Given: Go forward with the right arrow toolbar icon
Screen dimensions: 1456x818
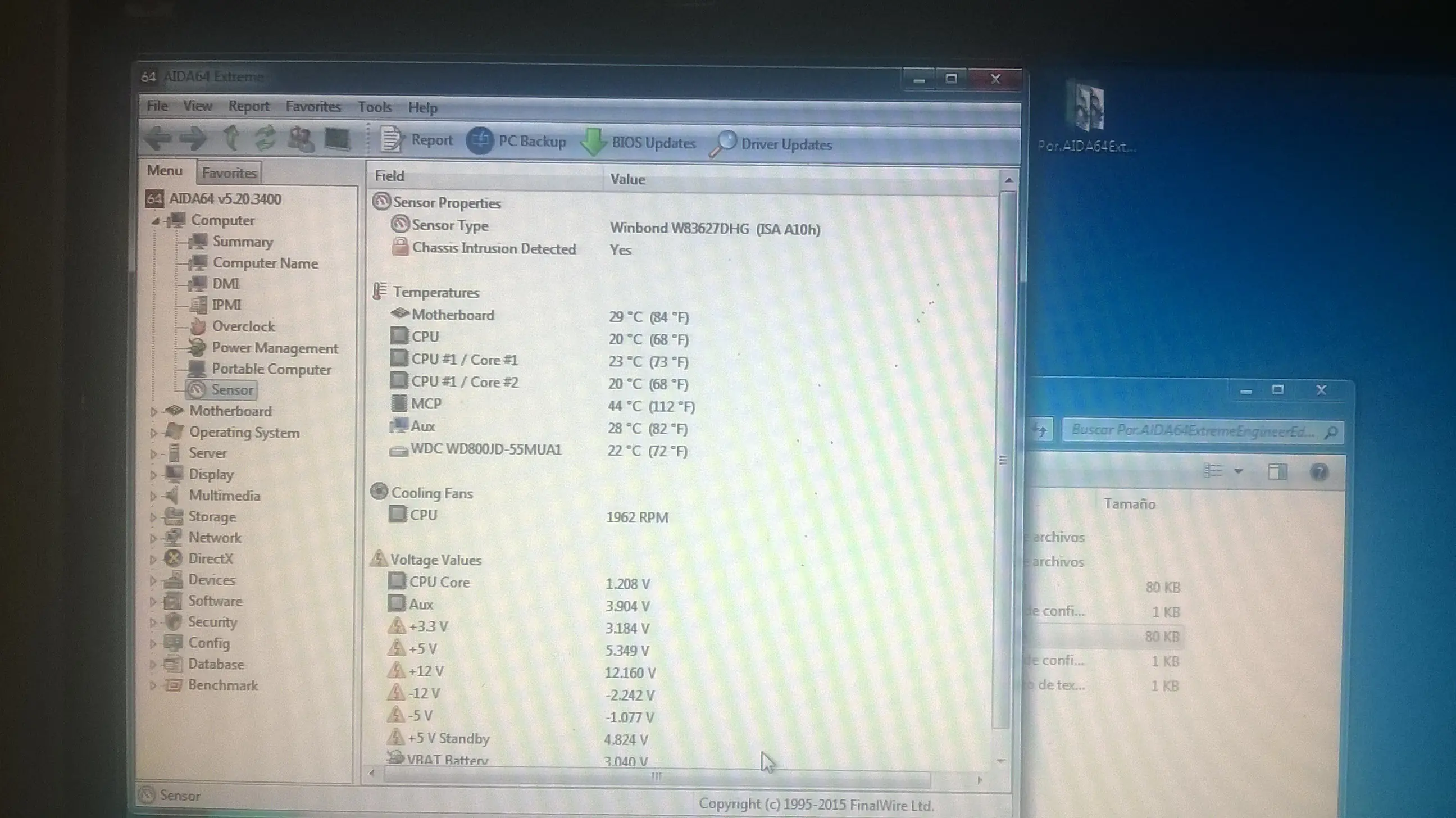Looking at the screenshot, I should click(x=193, y=139).
